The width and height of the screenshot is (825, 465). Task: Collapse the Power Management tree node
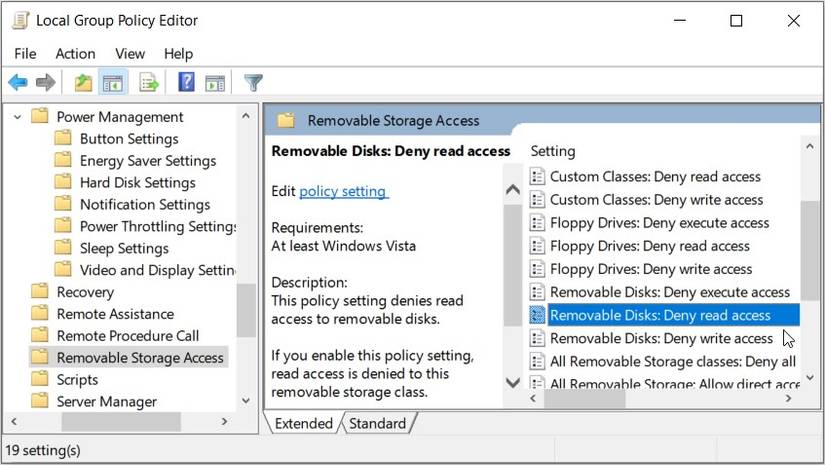tap(17, 117)
